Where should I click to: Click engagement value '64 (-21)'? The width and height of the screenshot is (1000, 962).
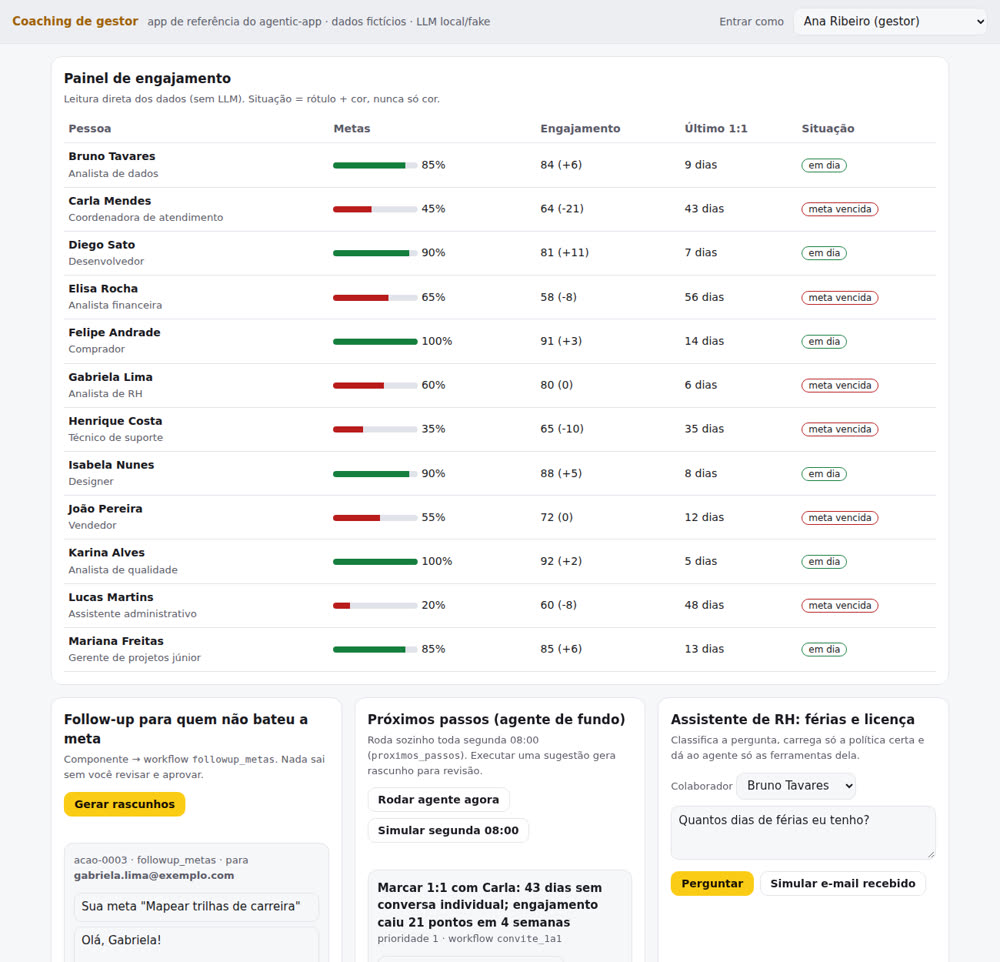coord(562,209)
